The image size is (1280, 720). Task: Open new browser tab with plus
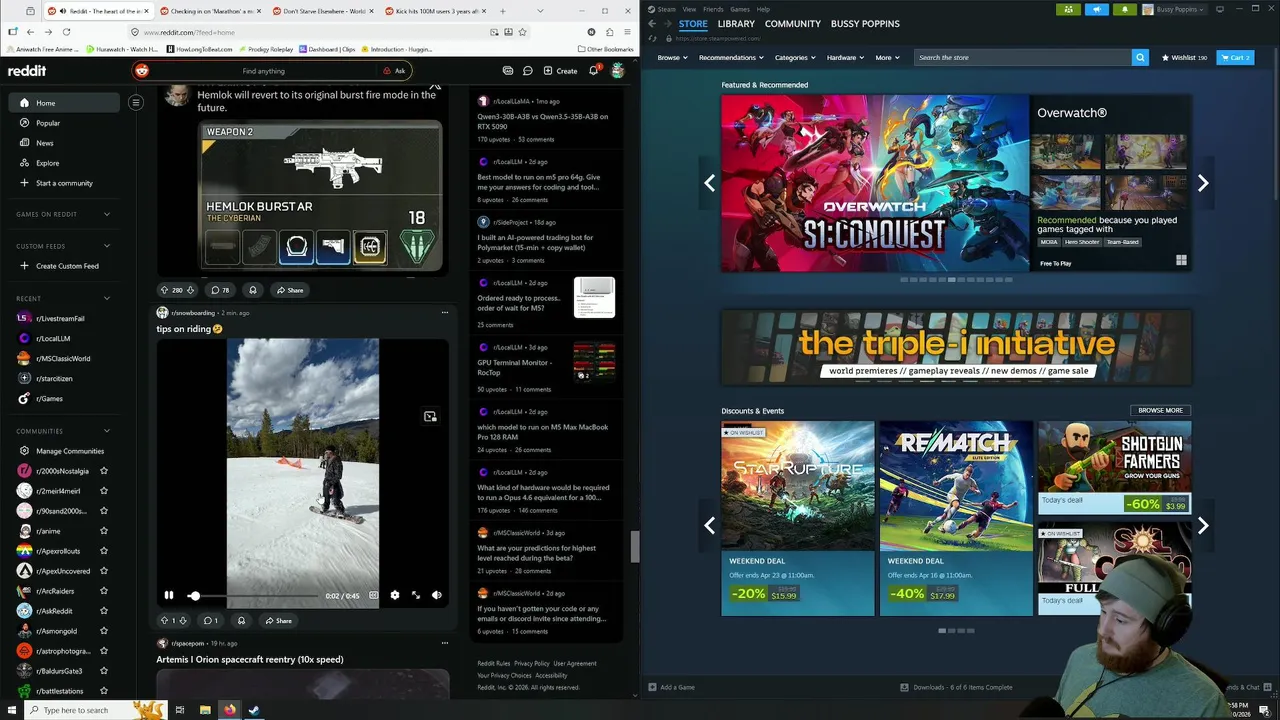tap(503, 11)
